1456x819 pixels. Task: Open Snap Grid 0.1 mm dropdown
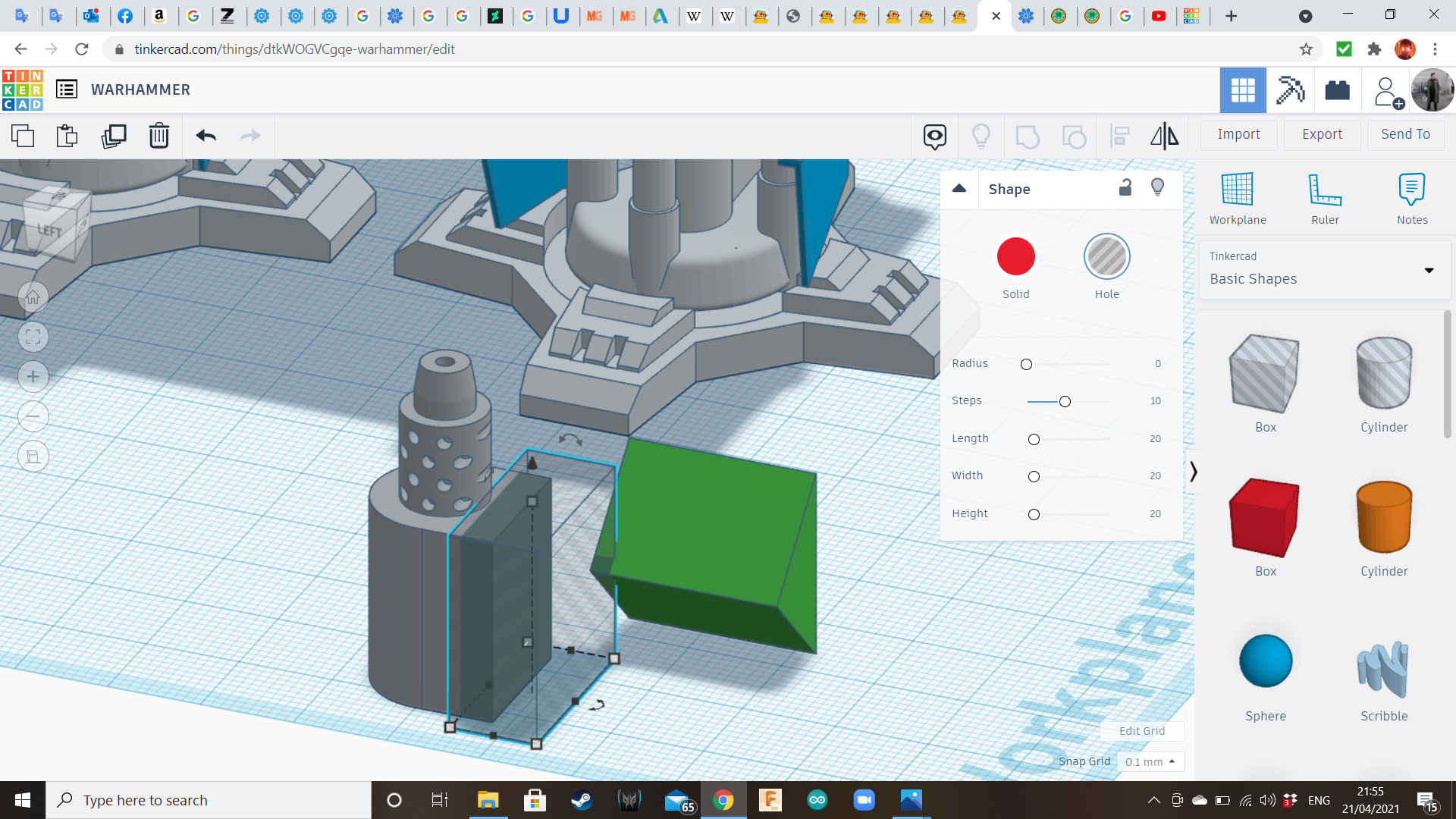(x=1150, y=761)
